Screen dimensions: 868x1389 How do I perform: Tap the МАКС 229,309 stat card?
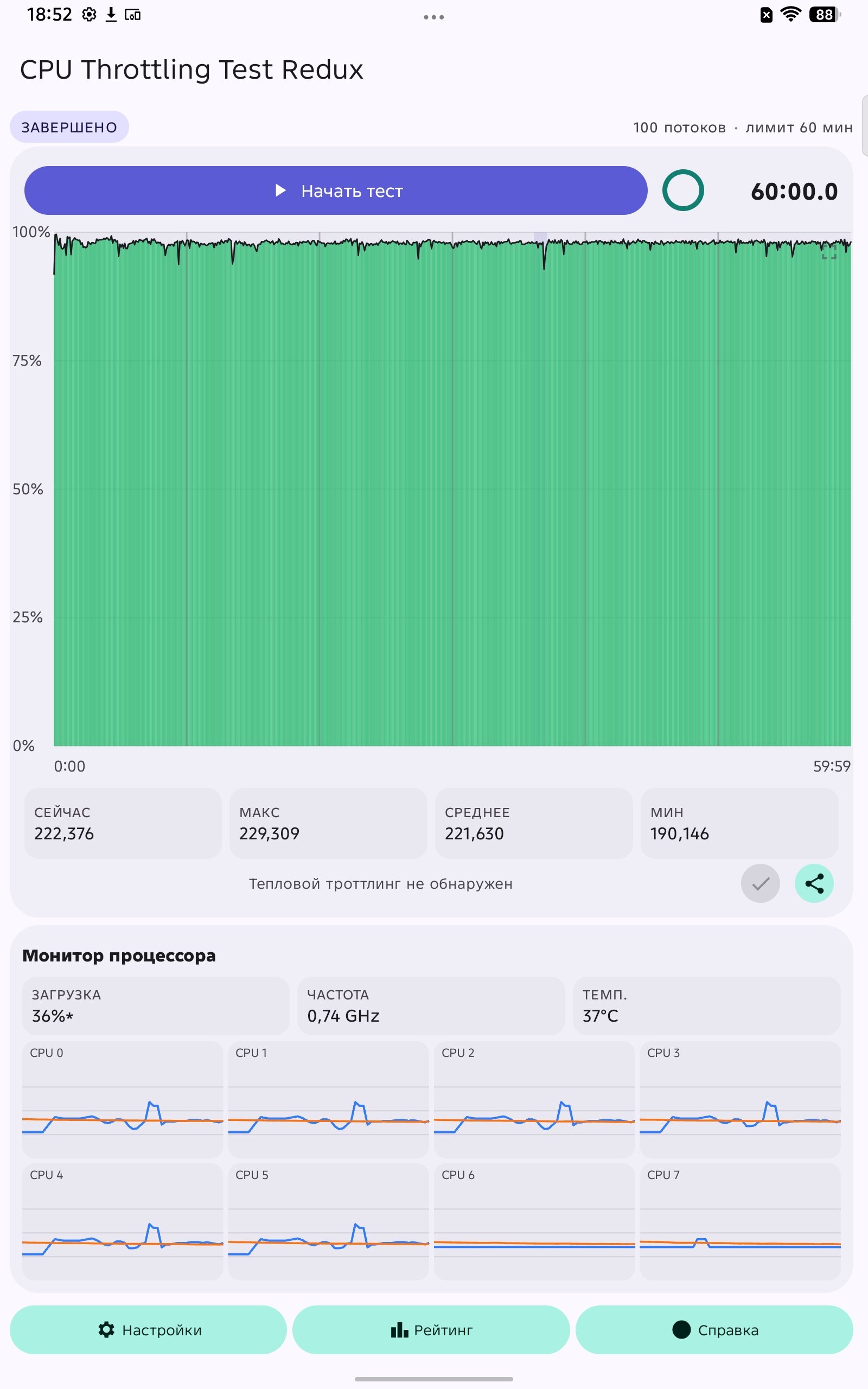pos(328,823)
